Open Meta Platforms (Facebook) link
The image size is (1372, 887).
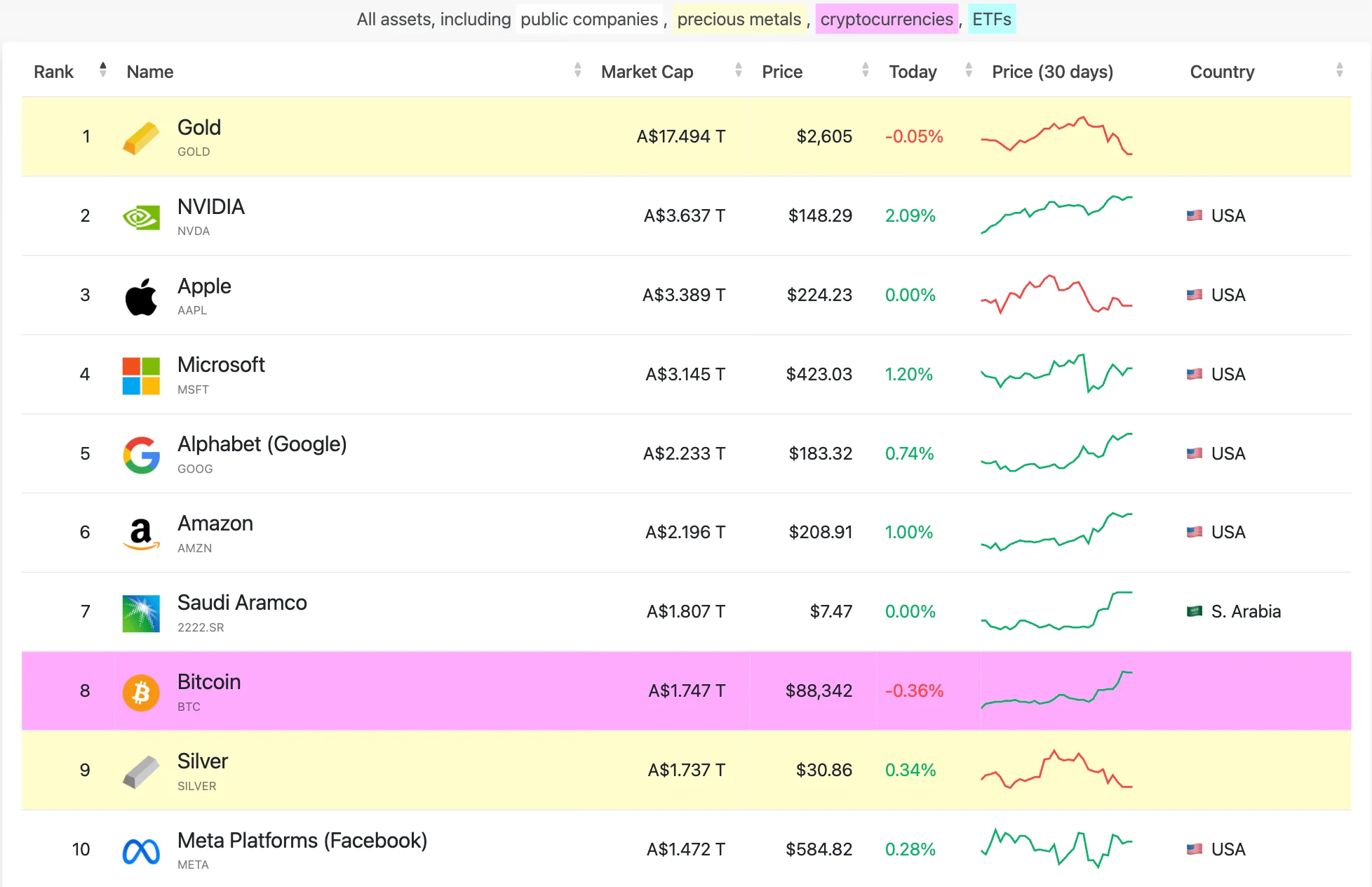coord(302,841)
